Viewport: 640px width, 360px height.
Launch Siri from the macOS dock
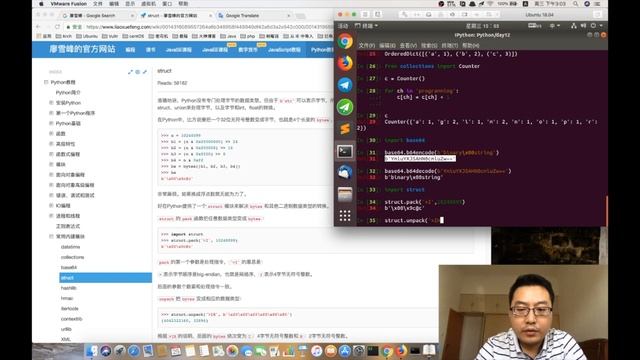pos(106,351)
